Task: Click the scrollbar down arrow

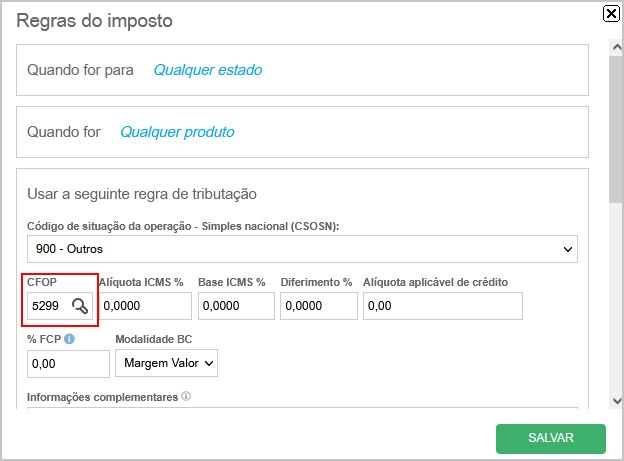Action: point(617,401)
